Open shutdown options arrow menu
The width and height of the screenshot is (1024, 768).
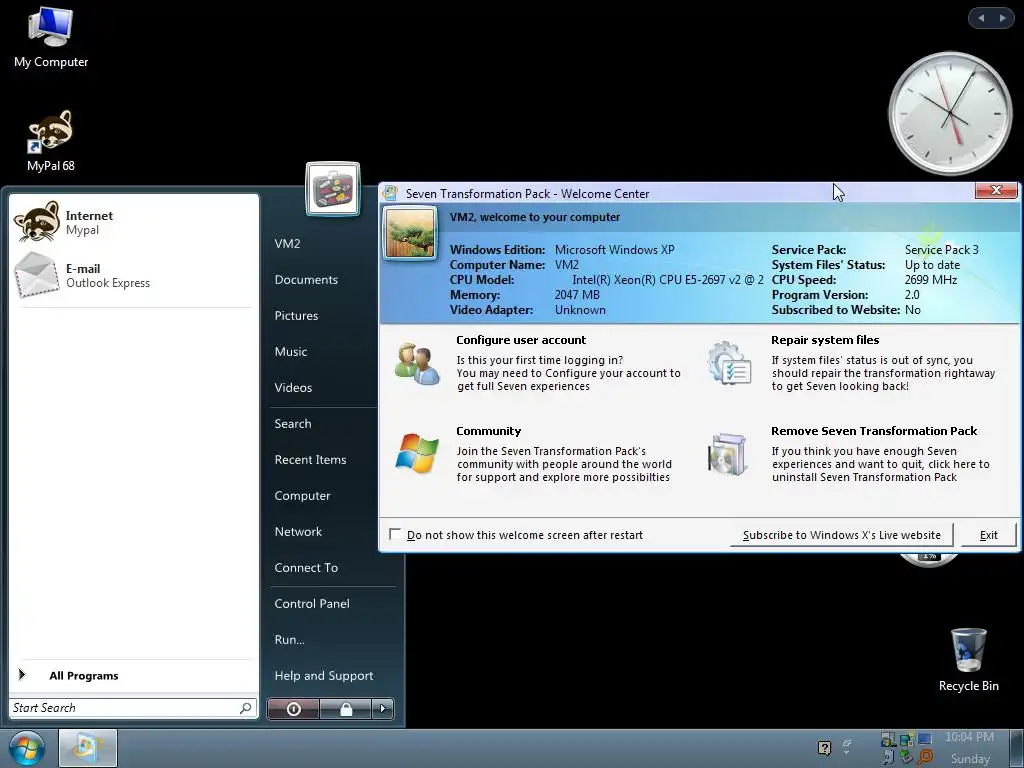click(383, 709)
